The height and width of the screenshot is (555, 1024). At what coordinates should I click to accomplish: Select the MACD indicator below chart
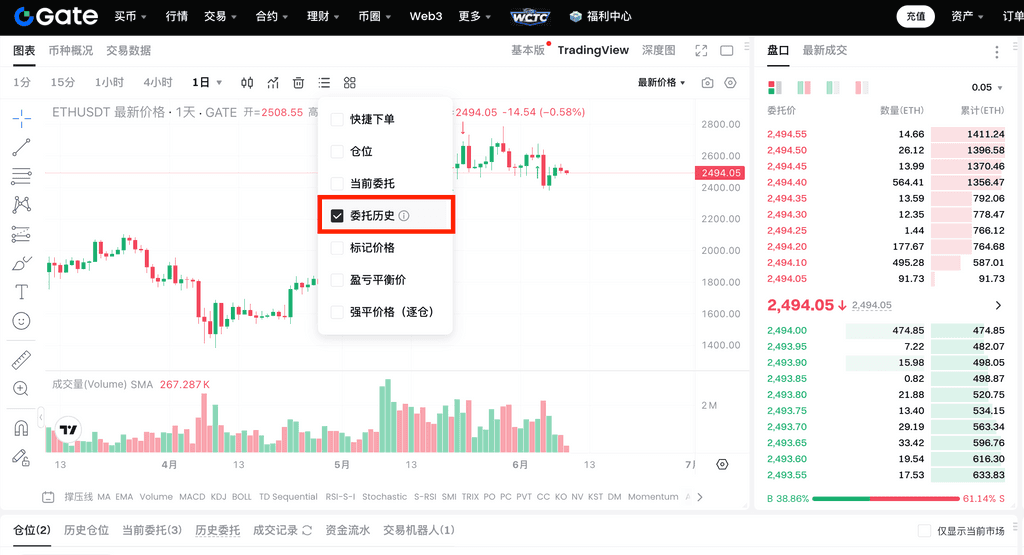191,497
